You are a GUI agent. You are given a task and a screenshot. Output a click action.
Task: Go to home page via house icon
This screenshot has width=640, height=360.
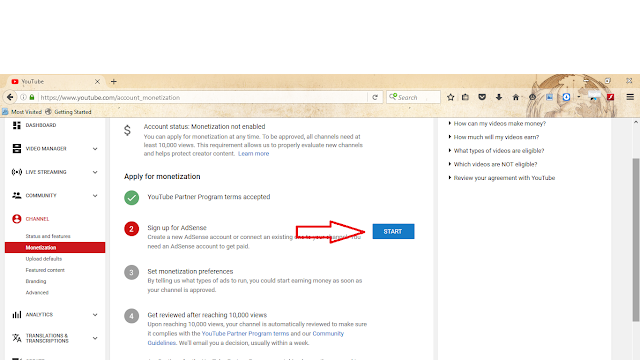coord(516,97)
